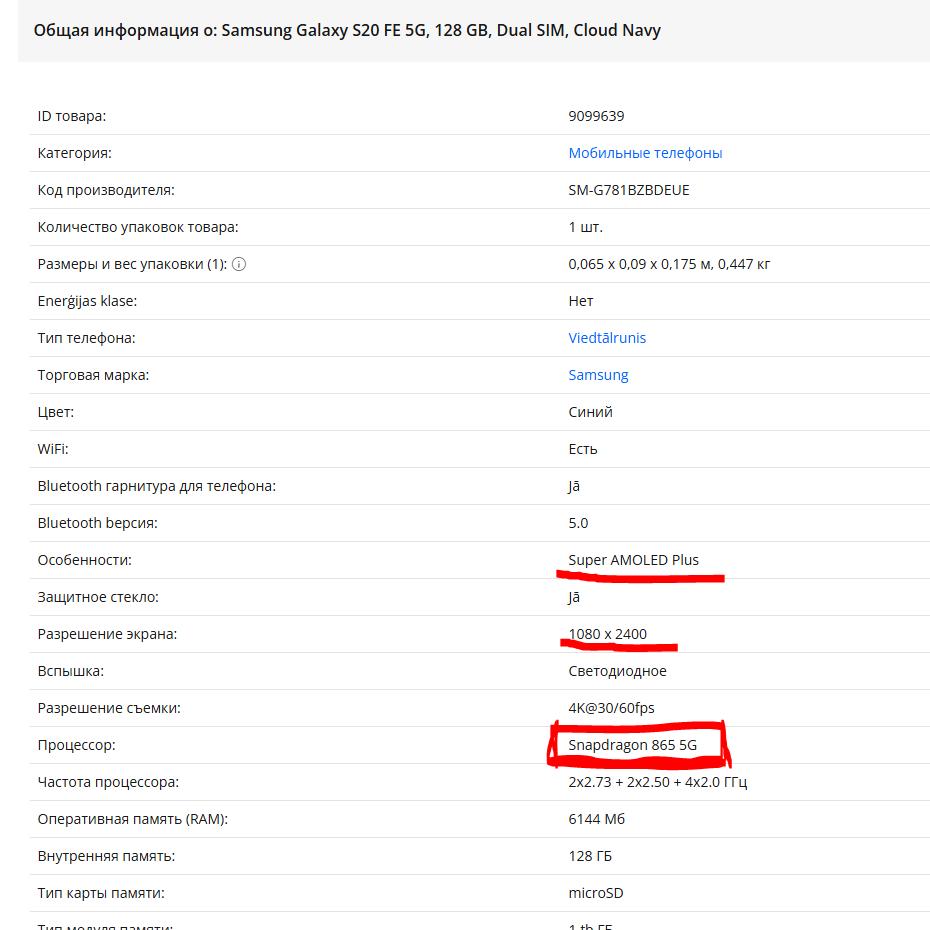The image size is (930, 930).
Task: Click the Snapdragon 865 5G processor value
Action: click(632, 745)
